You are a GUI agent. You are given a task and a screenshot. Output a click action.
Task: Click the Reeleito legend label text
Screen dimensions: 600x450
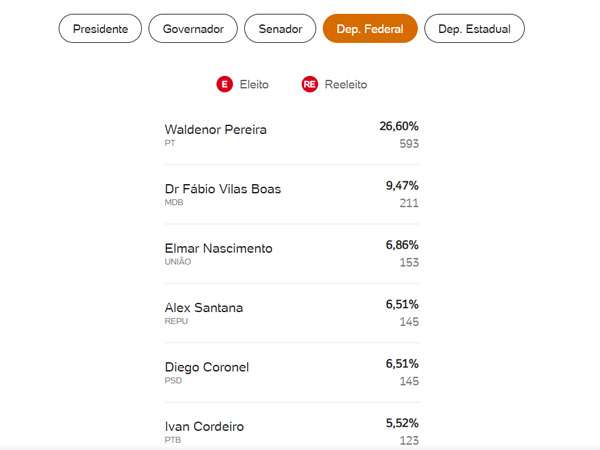pyautogui.click(x=345, y=85)
